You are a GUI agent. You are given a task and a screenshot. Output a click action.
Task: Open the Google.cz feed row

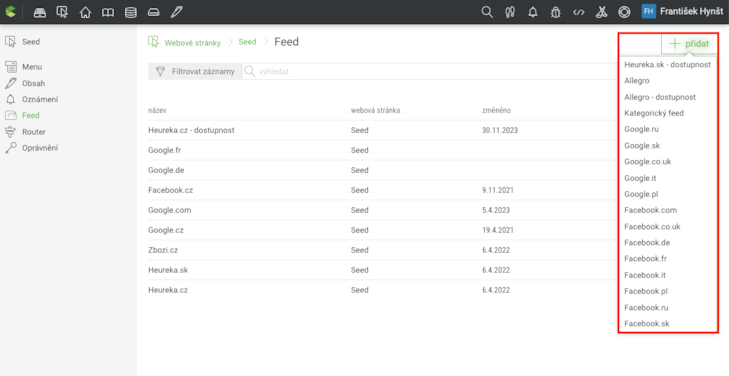click(383, 230)
